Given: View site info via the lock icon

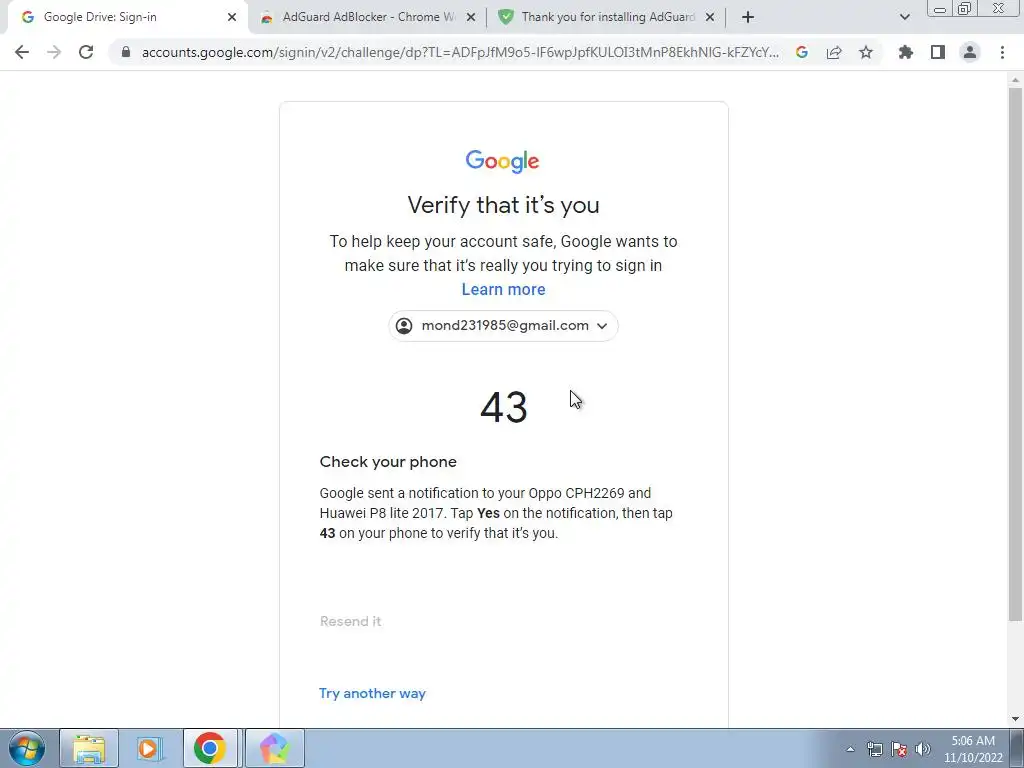Looking at the screenshot, I should (126, 52).
